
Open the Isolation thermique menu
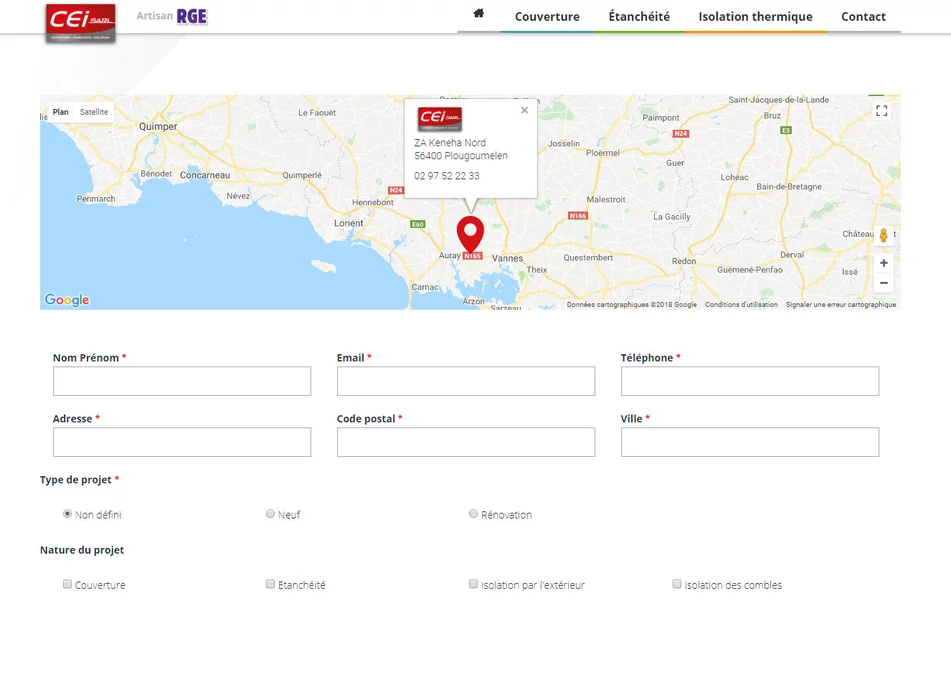click(755, 17)
